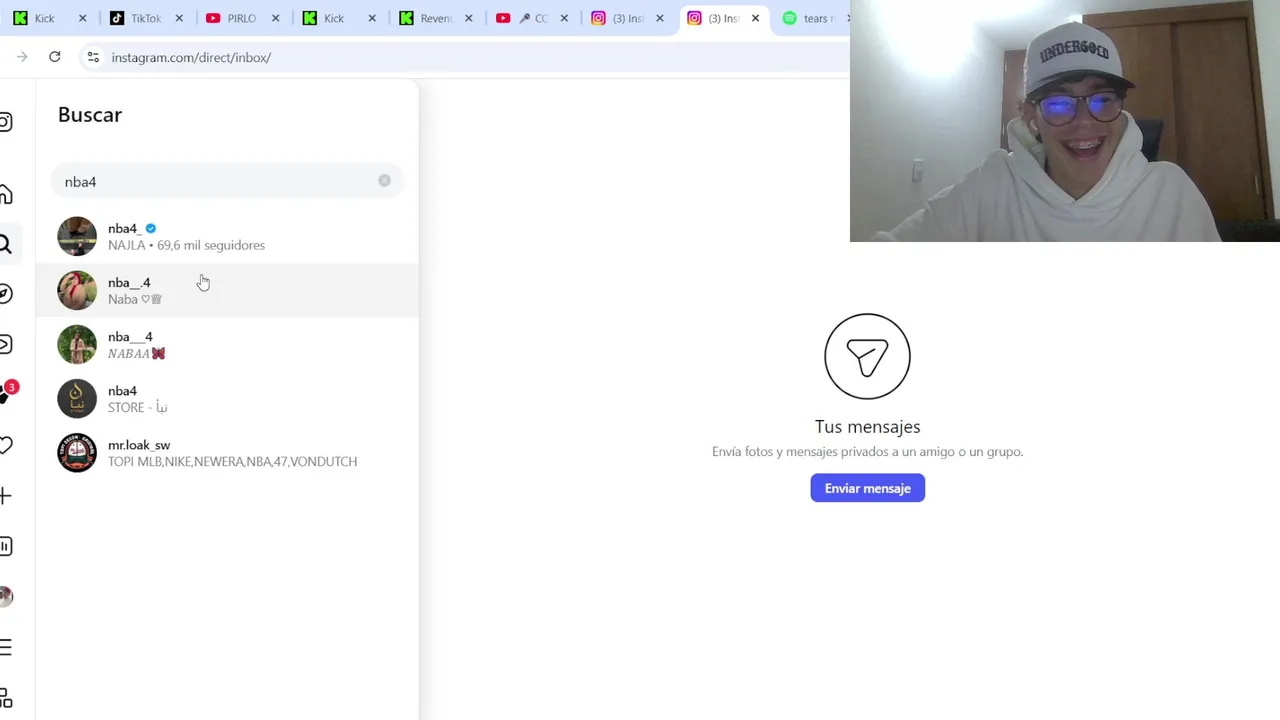Image resolution: width=1280 pixels, height=720 pixels.
Task: Click the Buscar heading
Action: [90, 114]
